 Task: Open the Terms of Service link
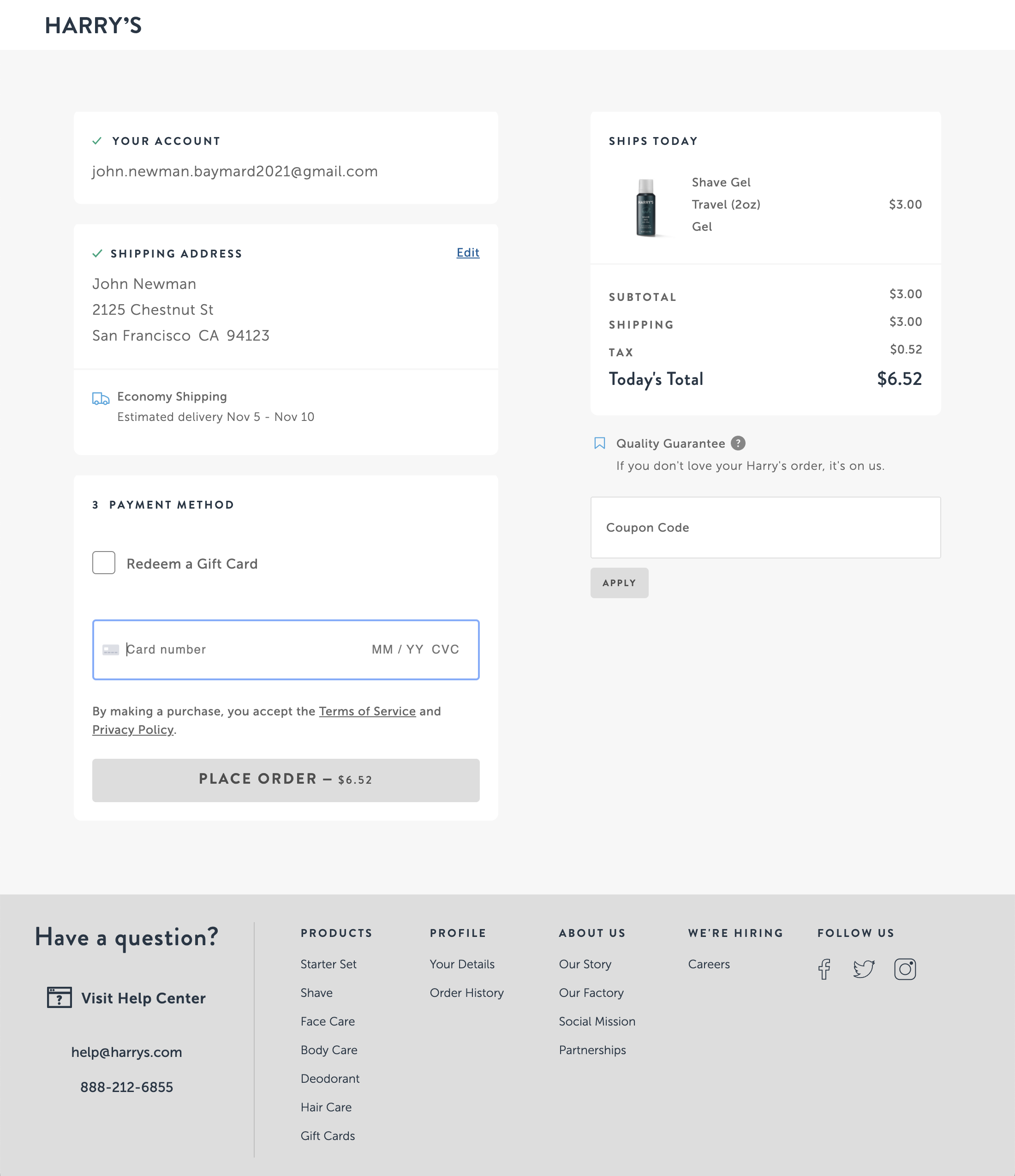[367, 711]
